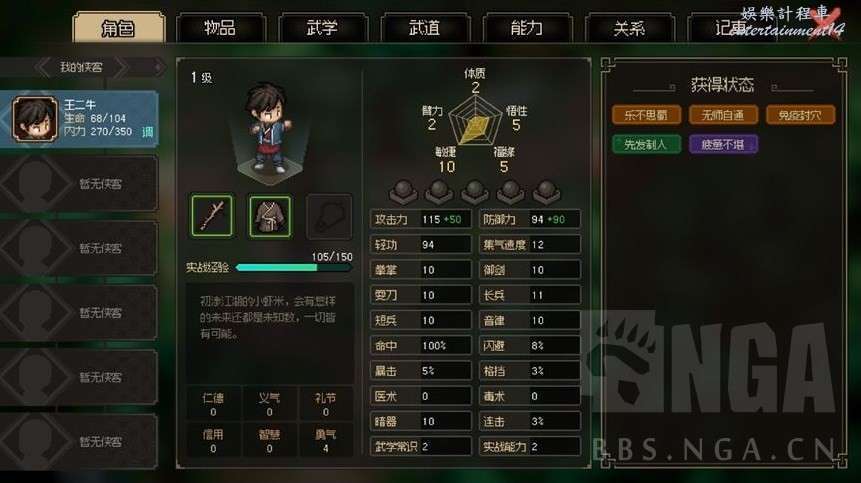Viewport: 861px width, 483px height.
Task: Open the 关系 tab
Action: [629, 27]
